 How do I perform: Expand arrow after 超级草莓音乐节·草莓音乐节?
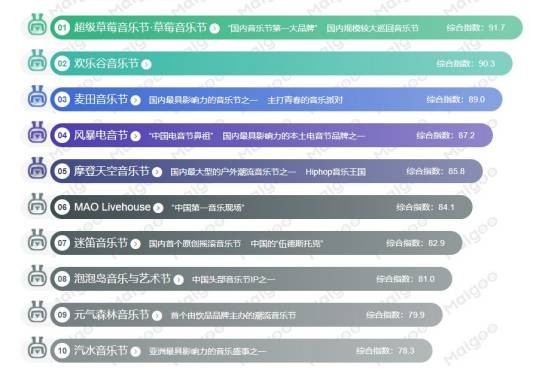pyautogui.click(x=214, y=28)
